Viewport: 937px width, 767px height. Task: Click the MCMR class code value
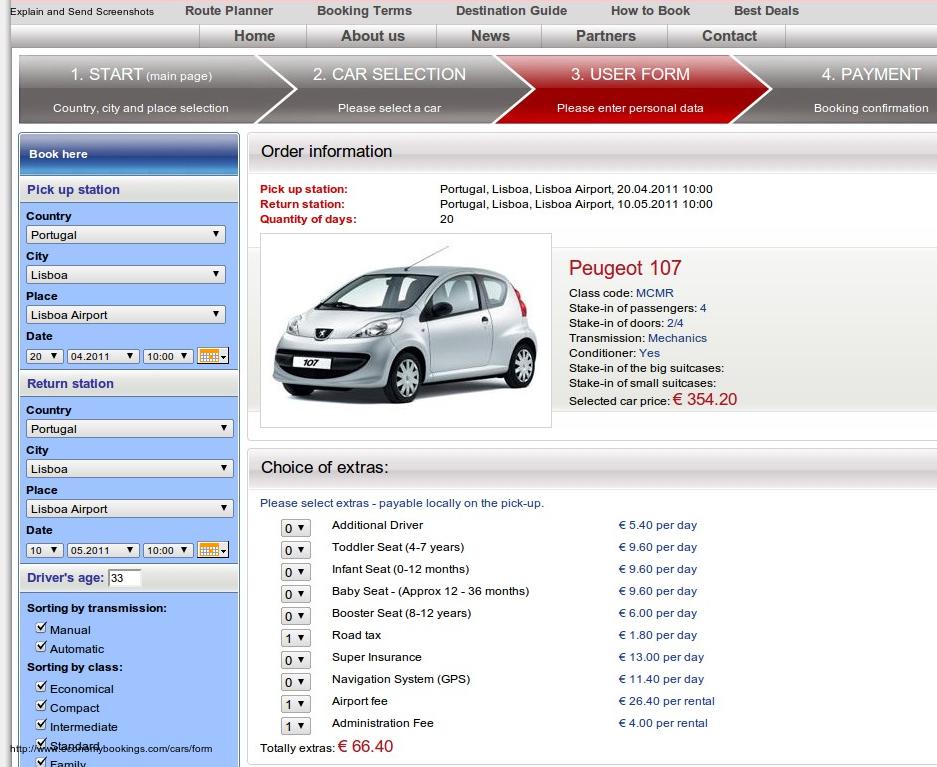point(654,293)
